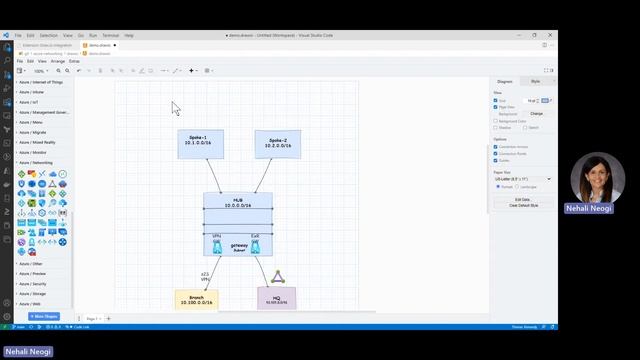Click the More Shapes button
Image resolution: width=640 pixels, height=360 pixels.
(44, 316)
